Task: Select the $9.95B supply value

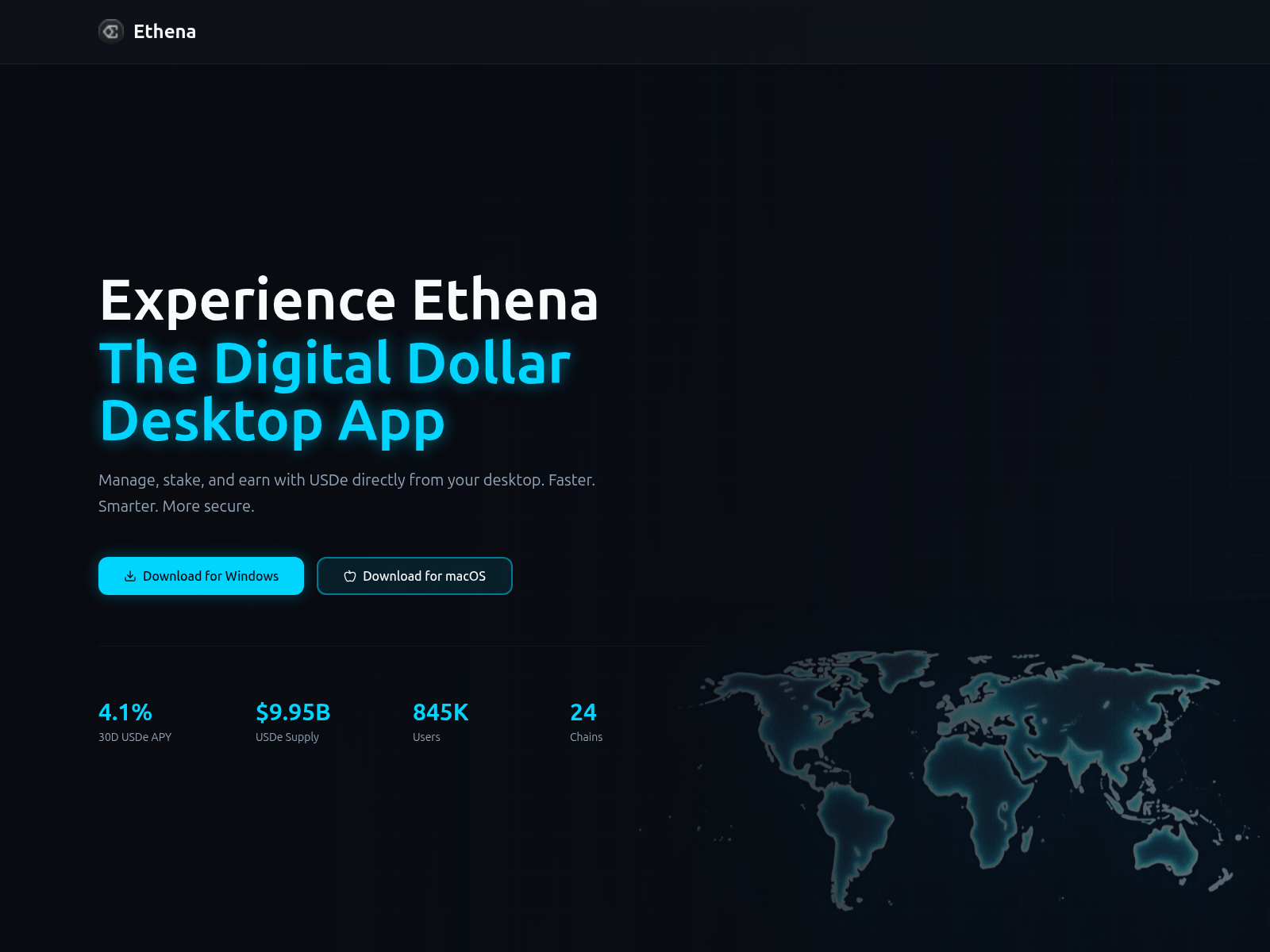Action: pyautogui.click(x=293, y=712)
